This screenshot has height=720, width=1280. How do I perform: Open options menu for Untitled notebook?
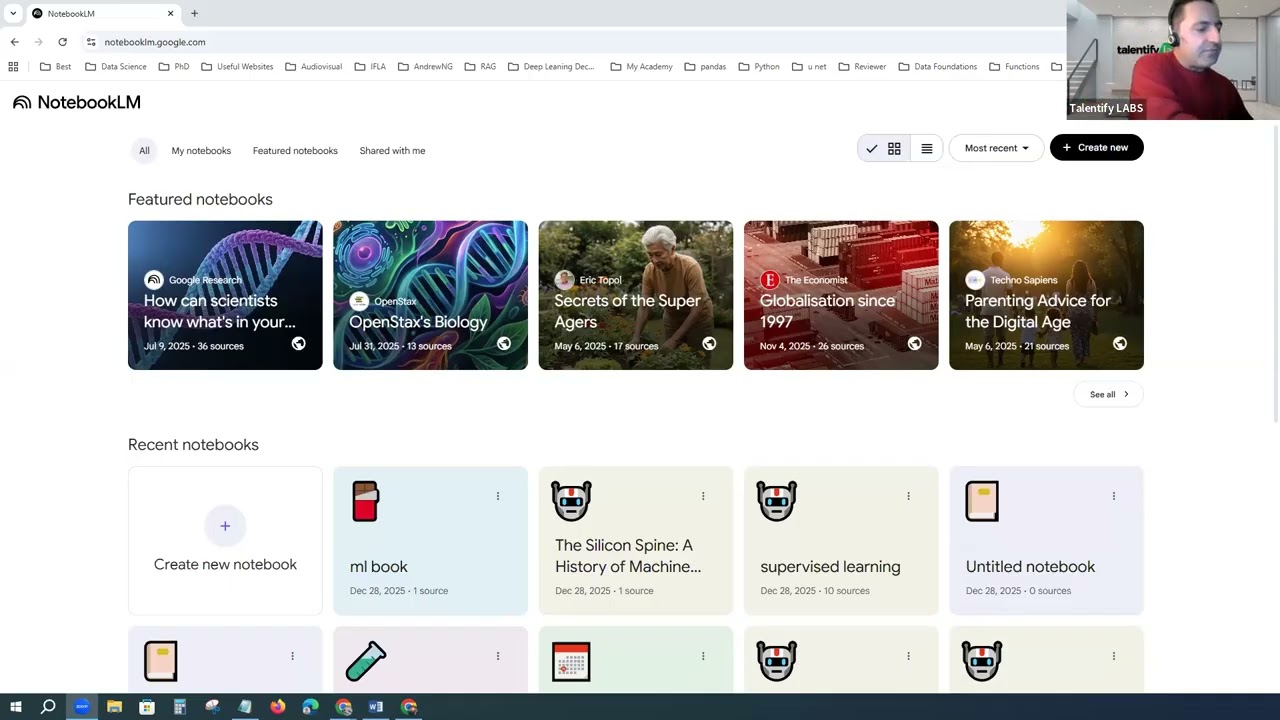1114,496
